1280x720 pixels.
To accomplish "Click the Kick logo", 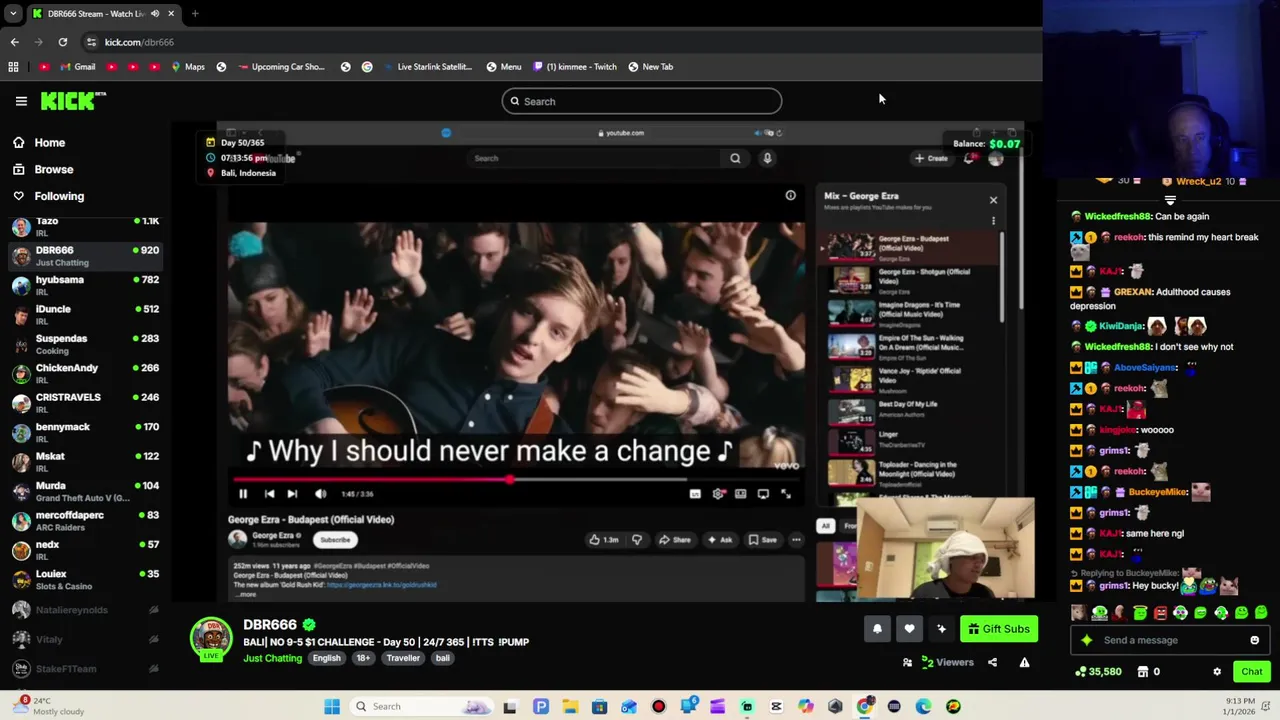I will click(73, 100).
